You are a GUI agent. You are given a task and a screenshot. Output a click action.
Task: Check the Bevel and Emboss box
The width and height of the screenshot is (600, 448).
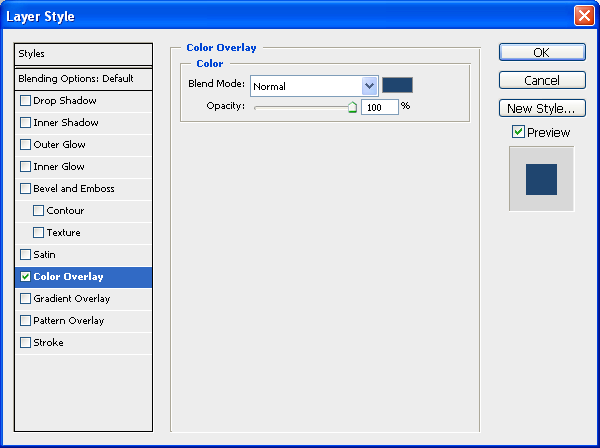[25, 189]
